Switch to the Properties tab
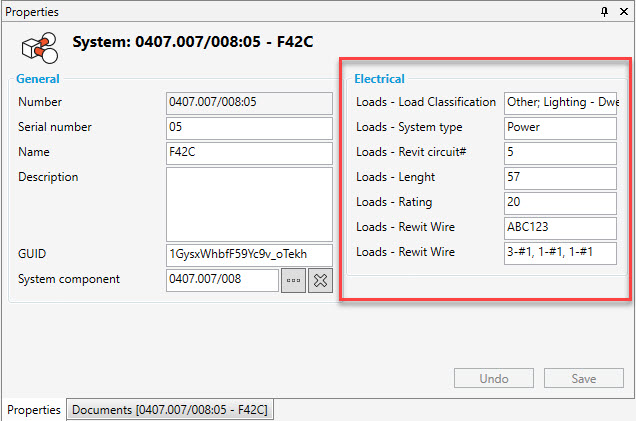This screenshot has height=421, width=636. (33, 410)
